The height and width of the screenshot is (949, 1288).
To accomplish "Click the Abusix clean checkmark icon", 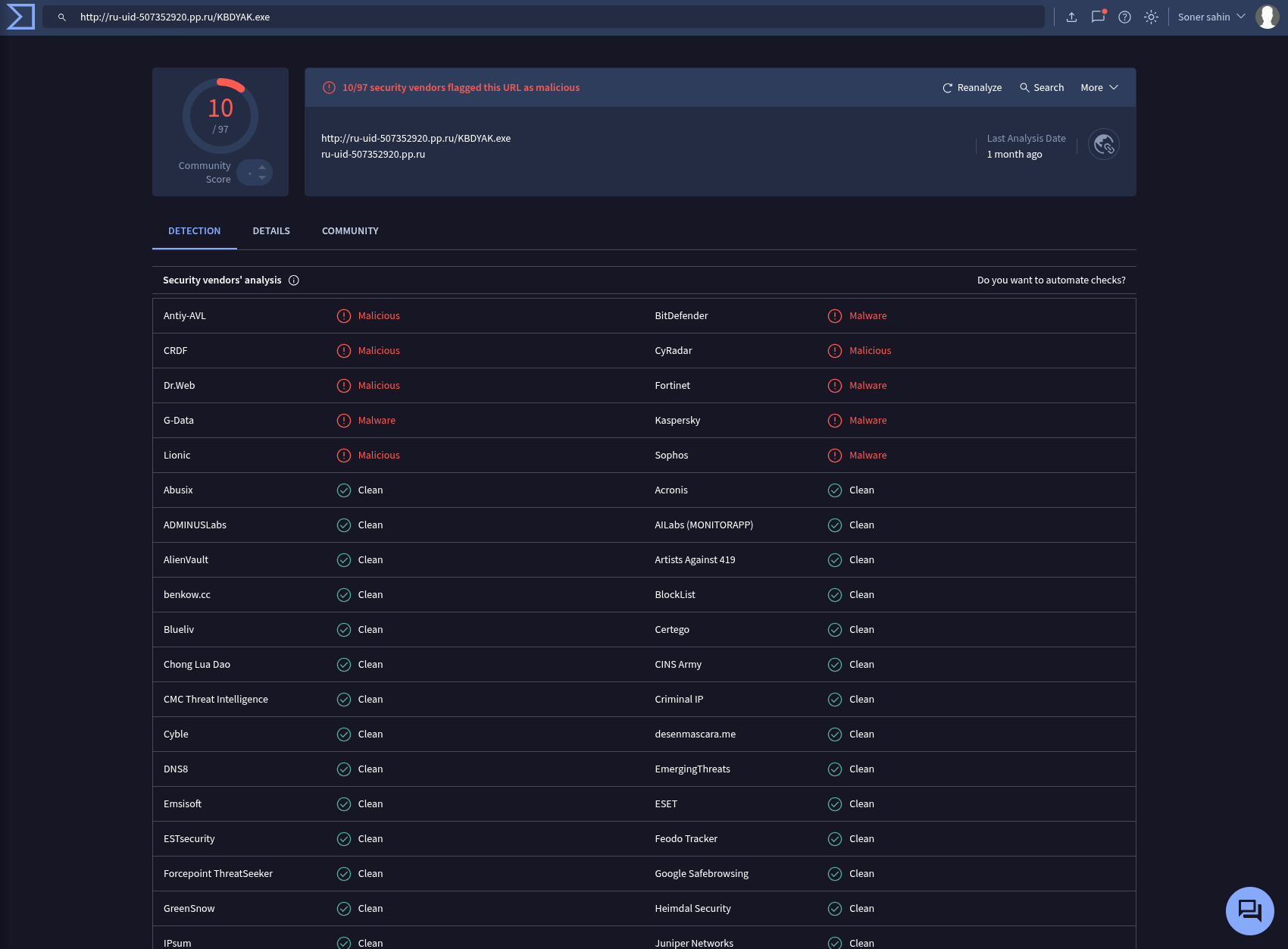I will 344,490.
